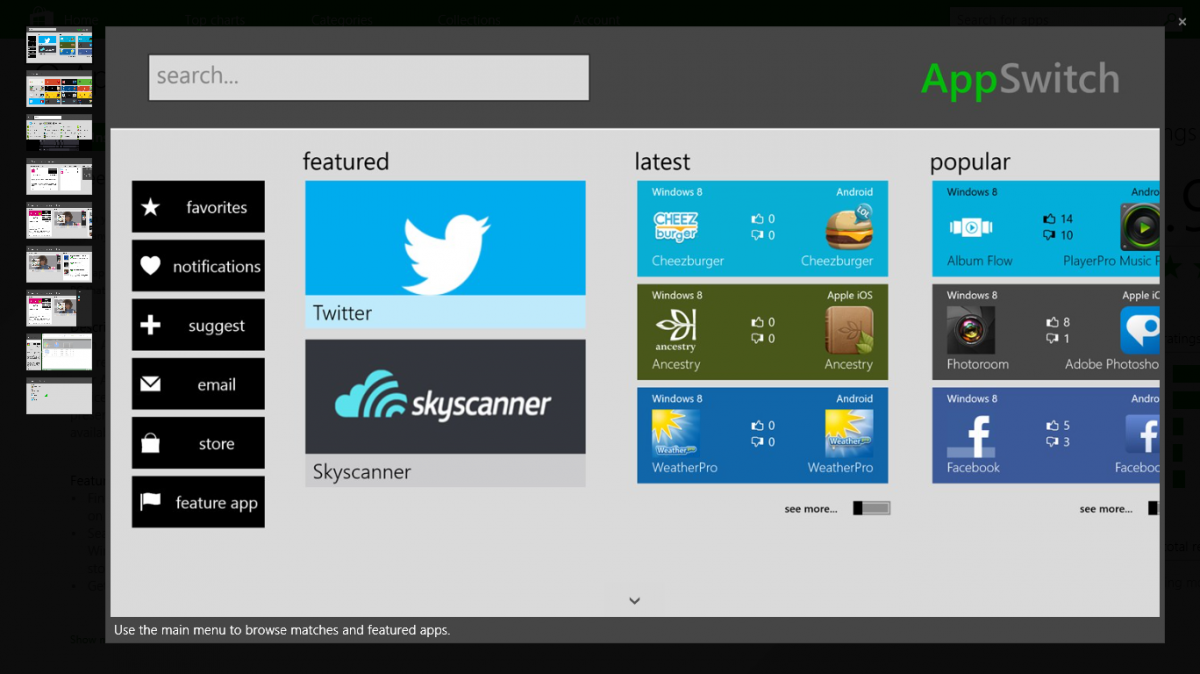Click the Windows 8 Cheezburger icon

(x=676, y=226)
